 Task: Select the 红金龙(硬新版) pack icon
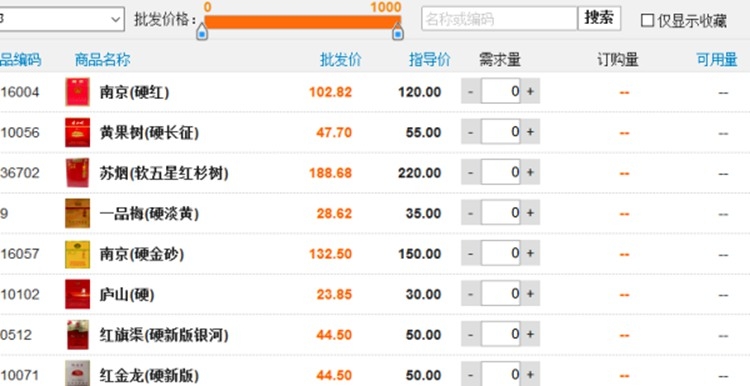point(77,374)
